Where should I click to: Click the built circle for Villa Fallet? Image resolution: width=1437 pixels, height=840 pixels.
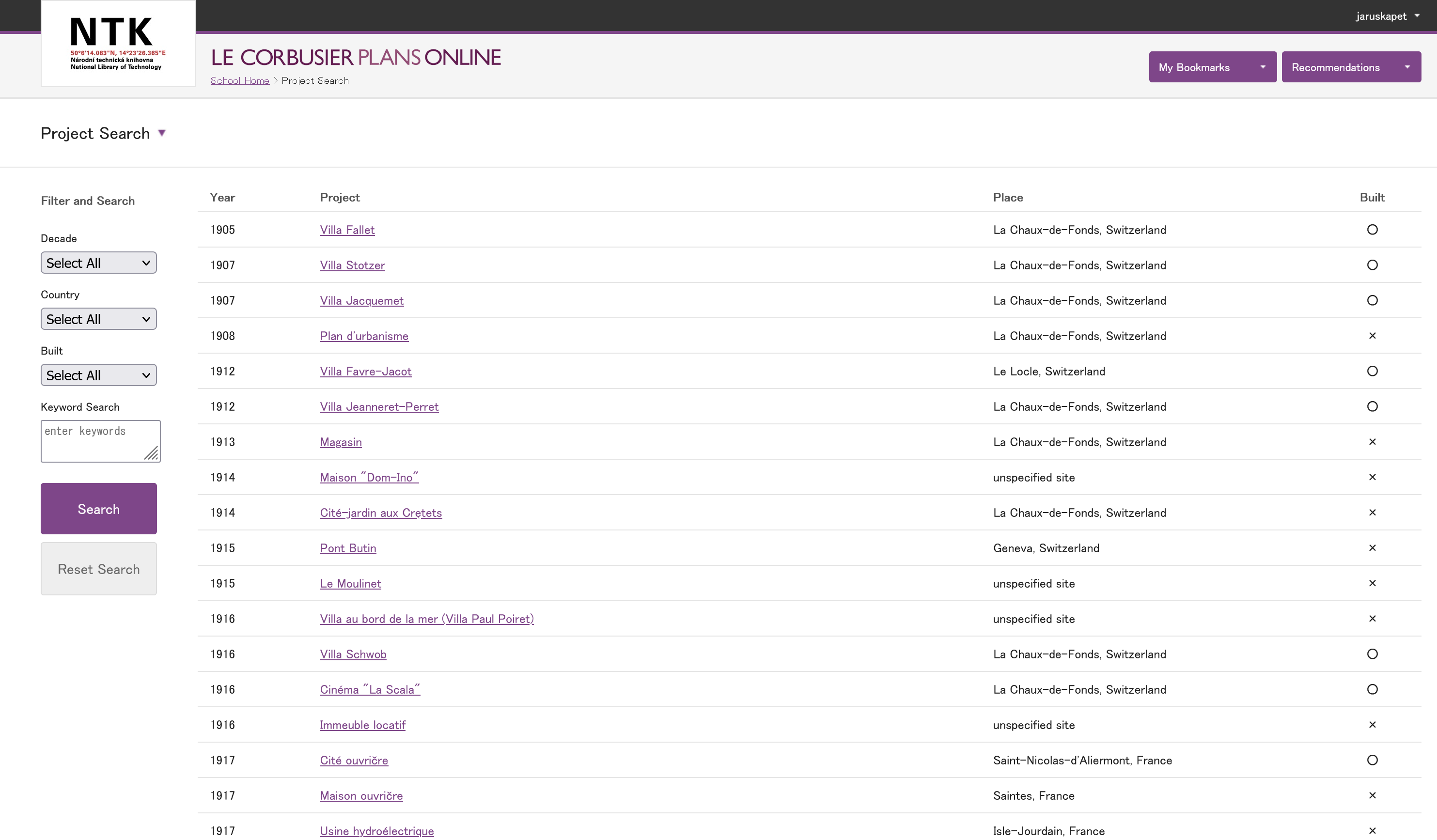1372,230
